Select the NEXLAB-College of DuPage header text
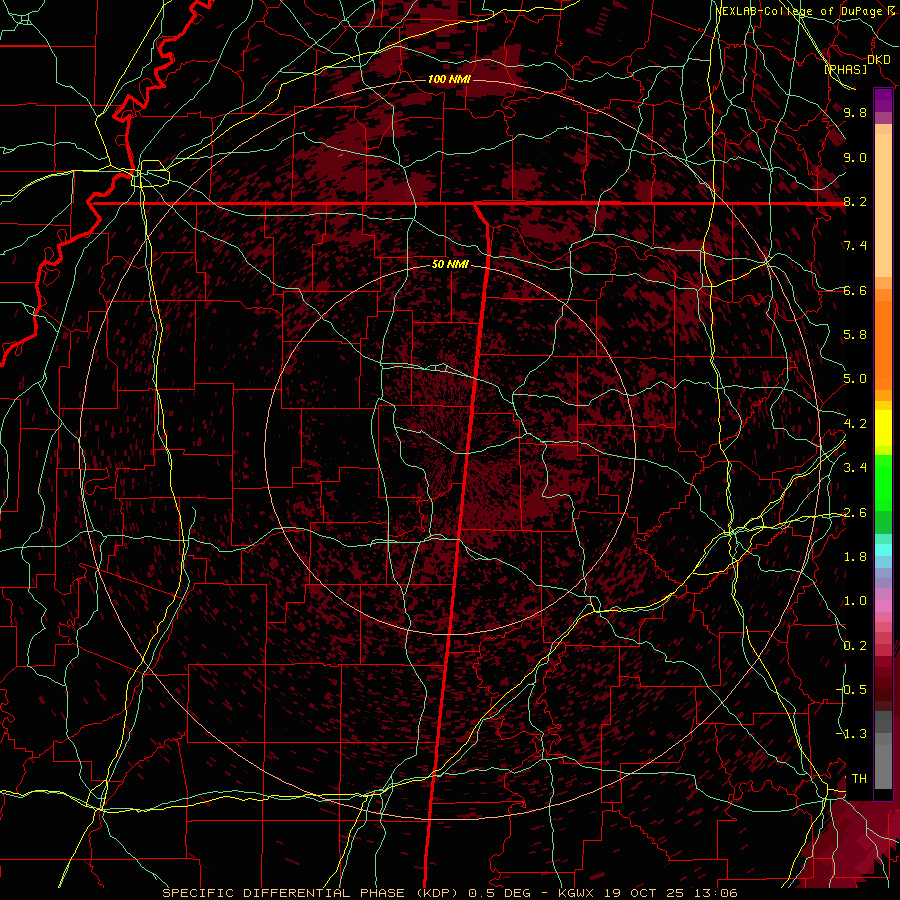 pyautogui.click(x=800, y=11)
